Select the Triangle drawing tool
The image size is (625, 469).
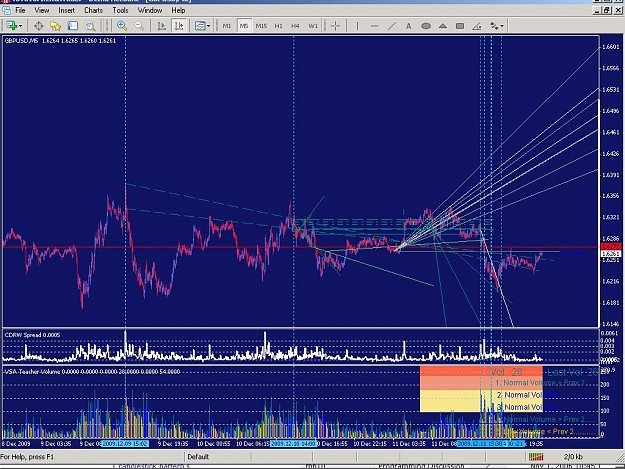coord(442,26)
